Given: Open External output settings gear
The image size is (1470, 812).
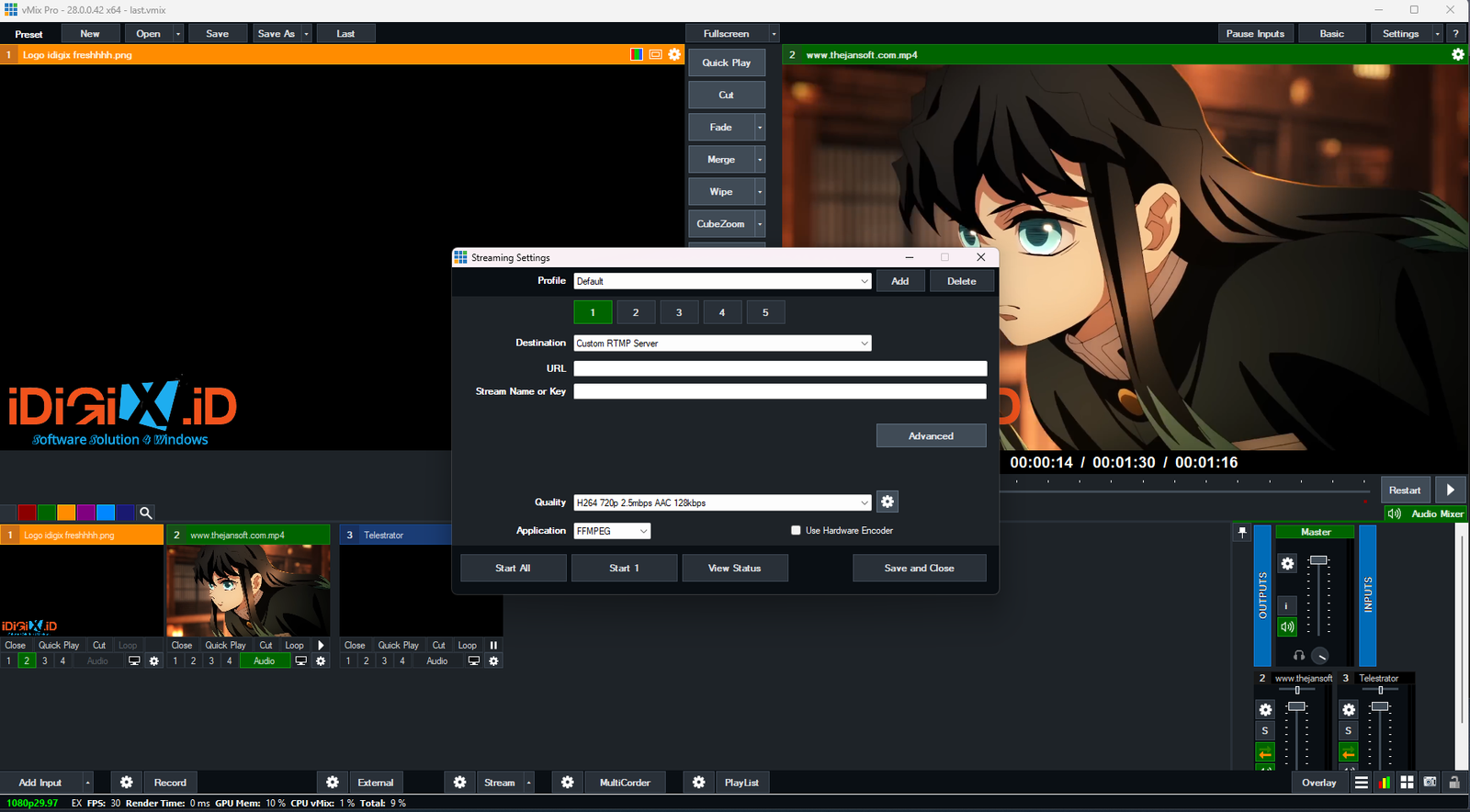Looking at the screenshot, I should click(333, 783).
